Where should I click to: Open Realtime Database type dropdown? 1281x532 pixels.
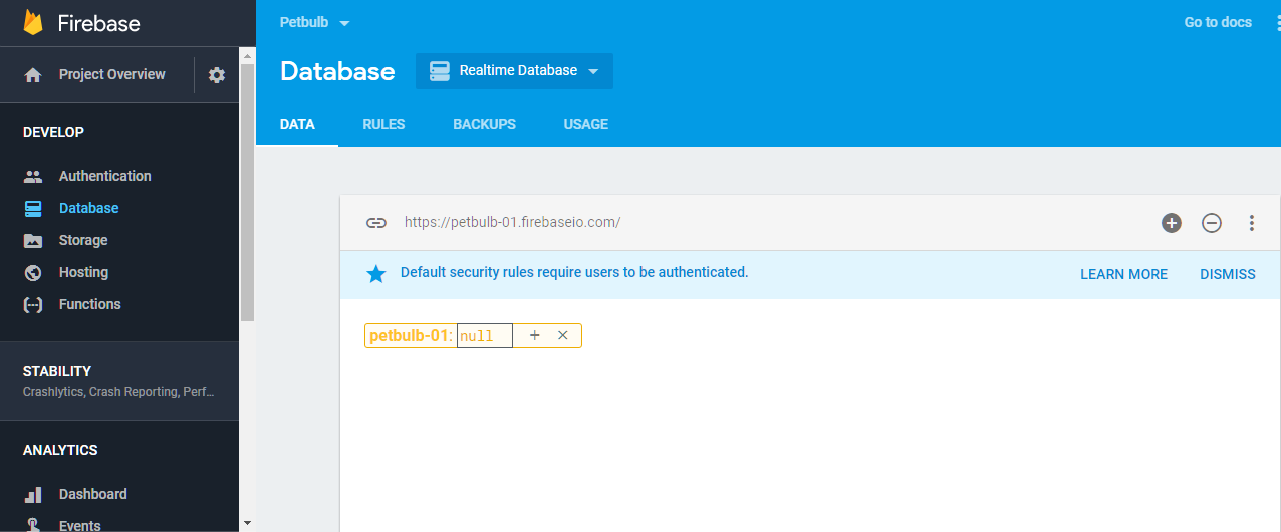[x=514, y=71]
